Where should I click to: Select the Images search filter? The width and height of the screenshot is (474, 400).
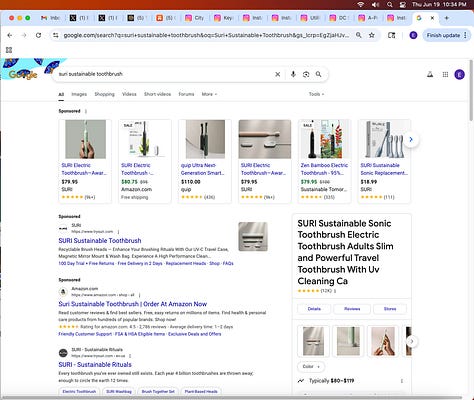79,94
